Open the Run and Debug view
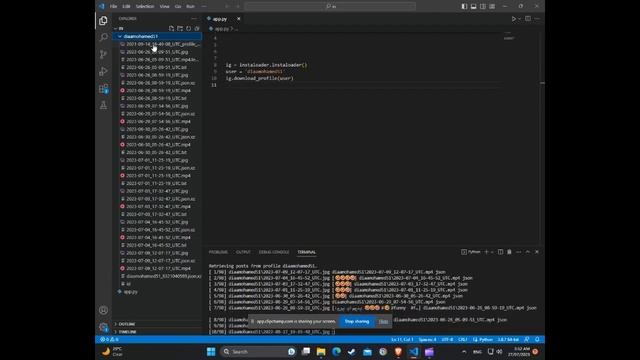The height and width of the screenshot is (360, 640). click(103, 71)
